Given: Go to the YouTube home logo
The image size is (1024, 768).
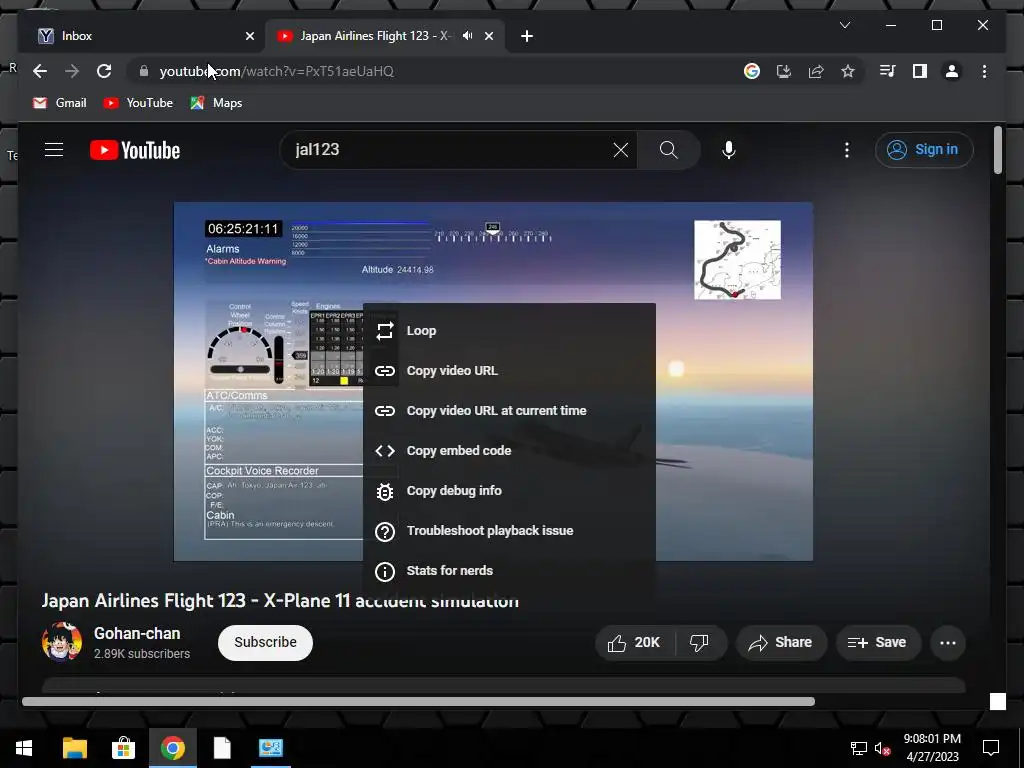Looking at the screenshot, I should [135, 150].
